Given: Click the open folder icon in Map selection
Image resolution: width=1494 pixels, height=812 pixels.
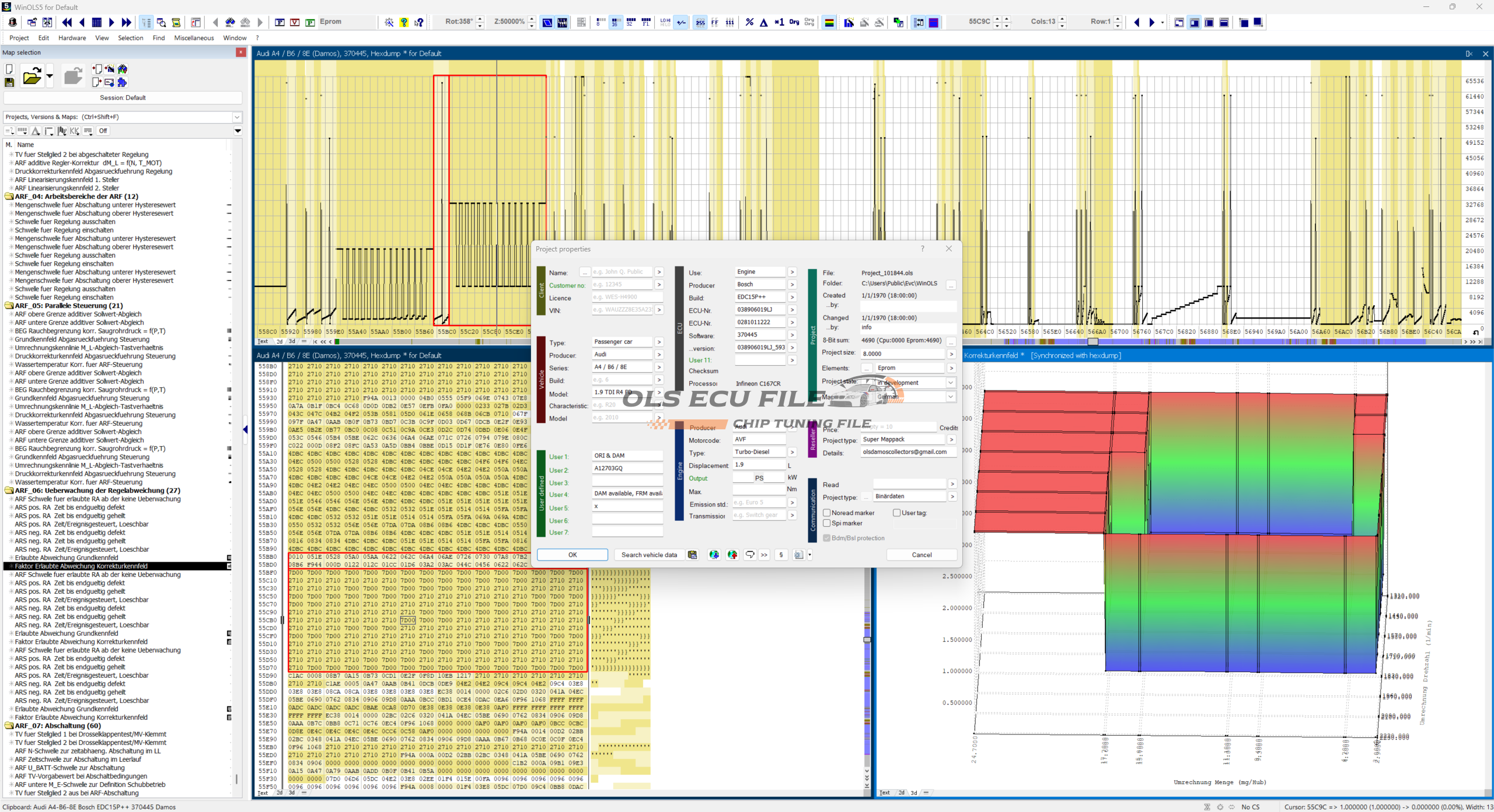Looking at the screenshot, I should 32,76.
